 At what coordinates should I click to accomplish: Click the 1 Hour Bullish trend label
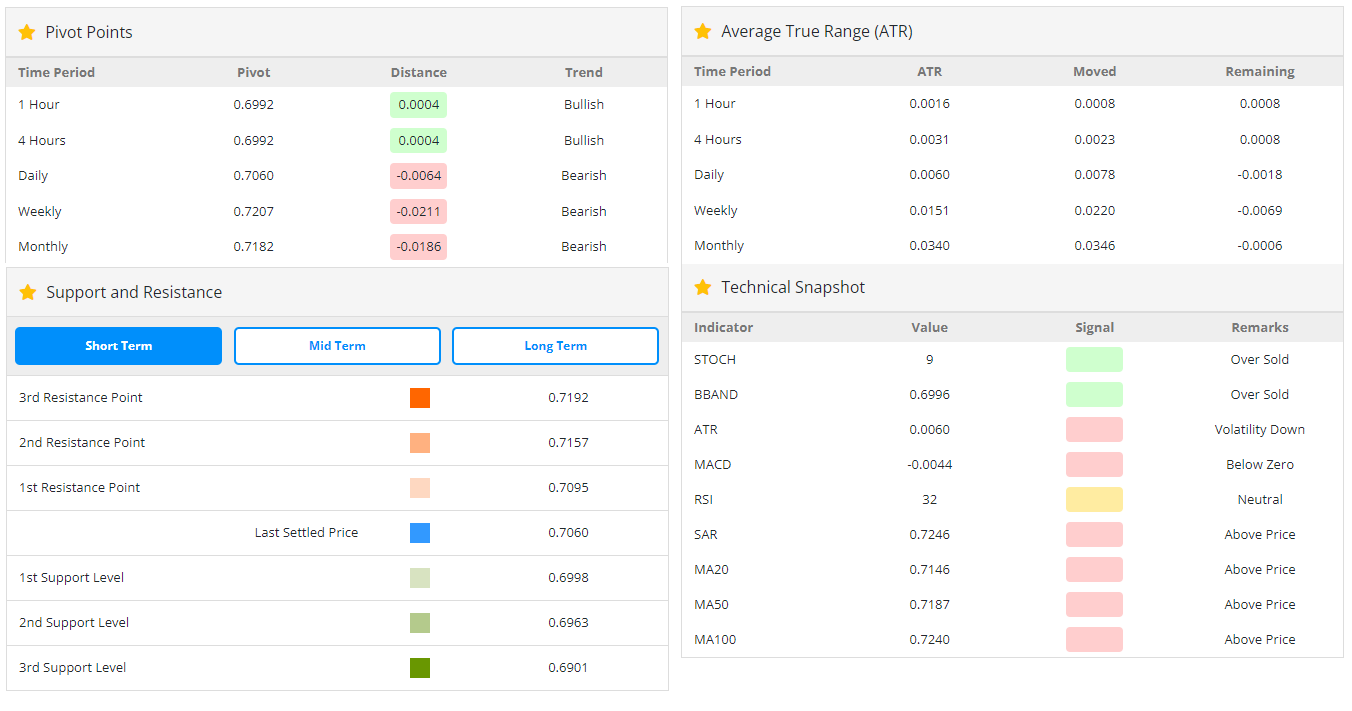(583, 105)
